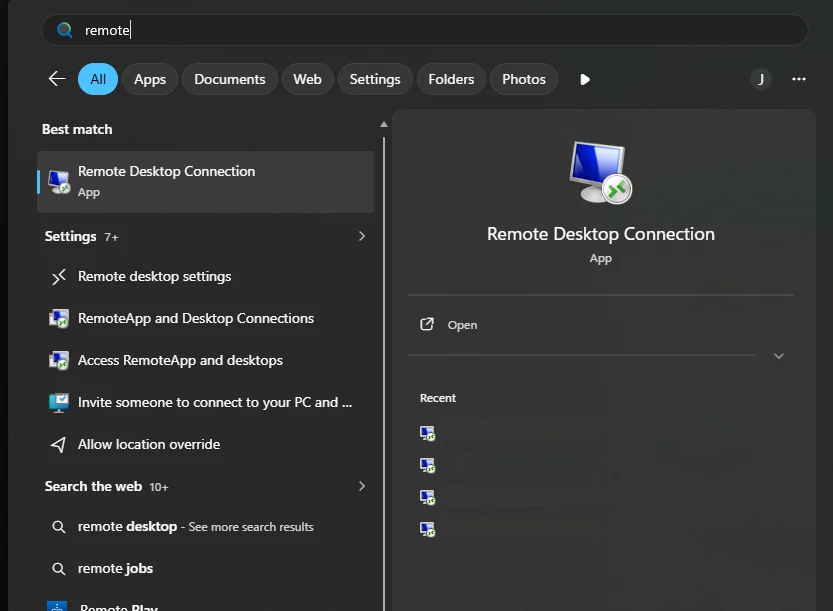The width and height of the screenshot is (833, 611).
Task: Show more filters with the play arrow
Action: tap(584, 80)
